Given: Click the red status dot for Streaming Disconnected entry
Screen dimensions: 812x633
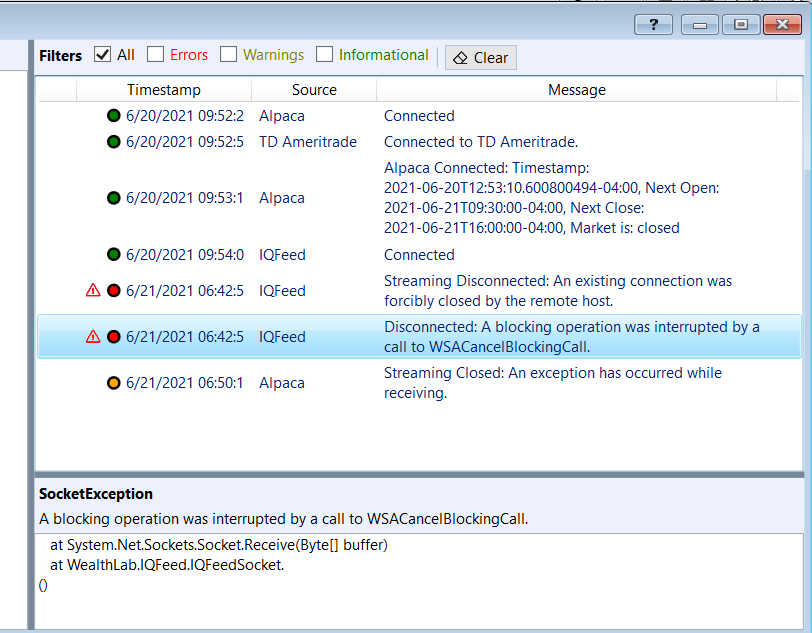Looking at the screenshot, I should (x=113, y=291).
